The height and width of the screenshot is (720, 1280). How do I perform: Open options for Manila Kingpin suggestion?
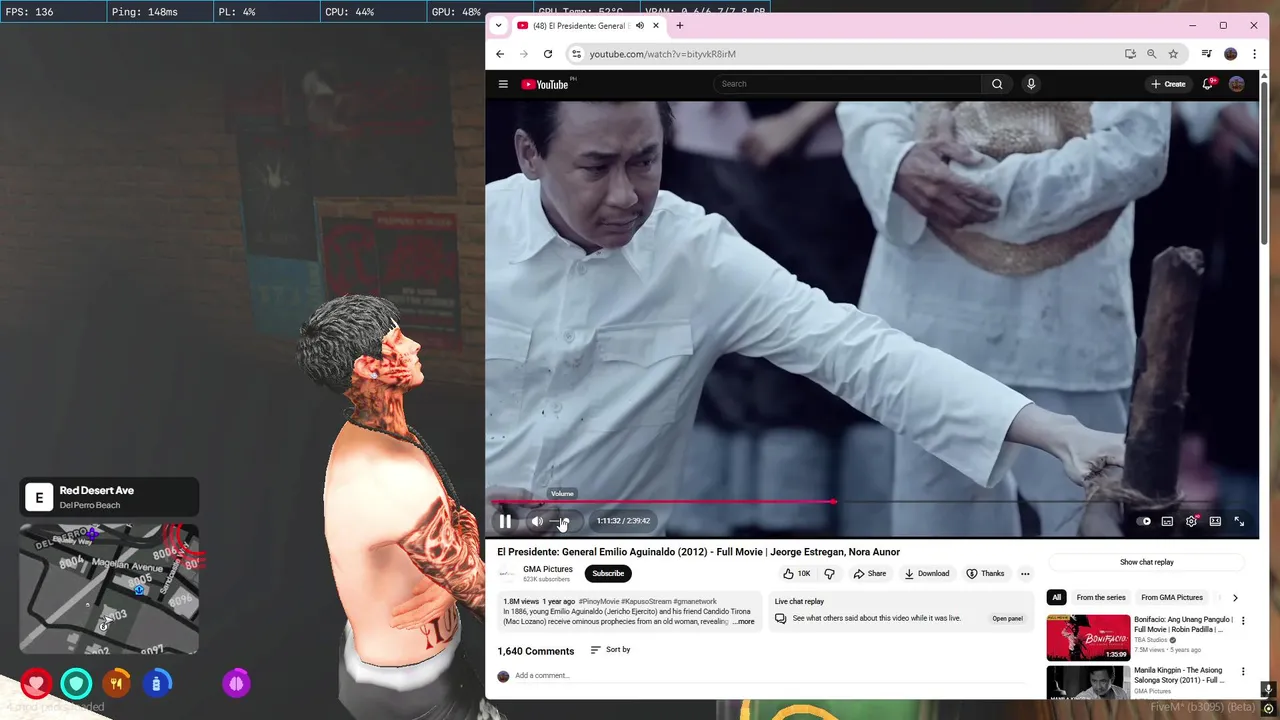click(x=1243, y=672)
